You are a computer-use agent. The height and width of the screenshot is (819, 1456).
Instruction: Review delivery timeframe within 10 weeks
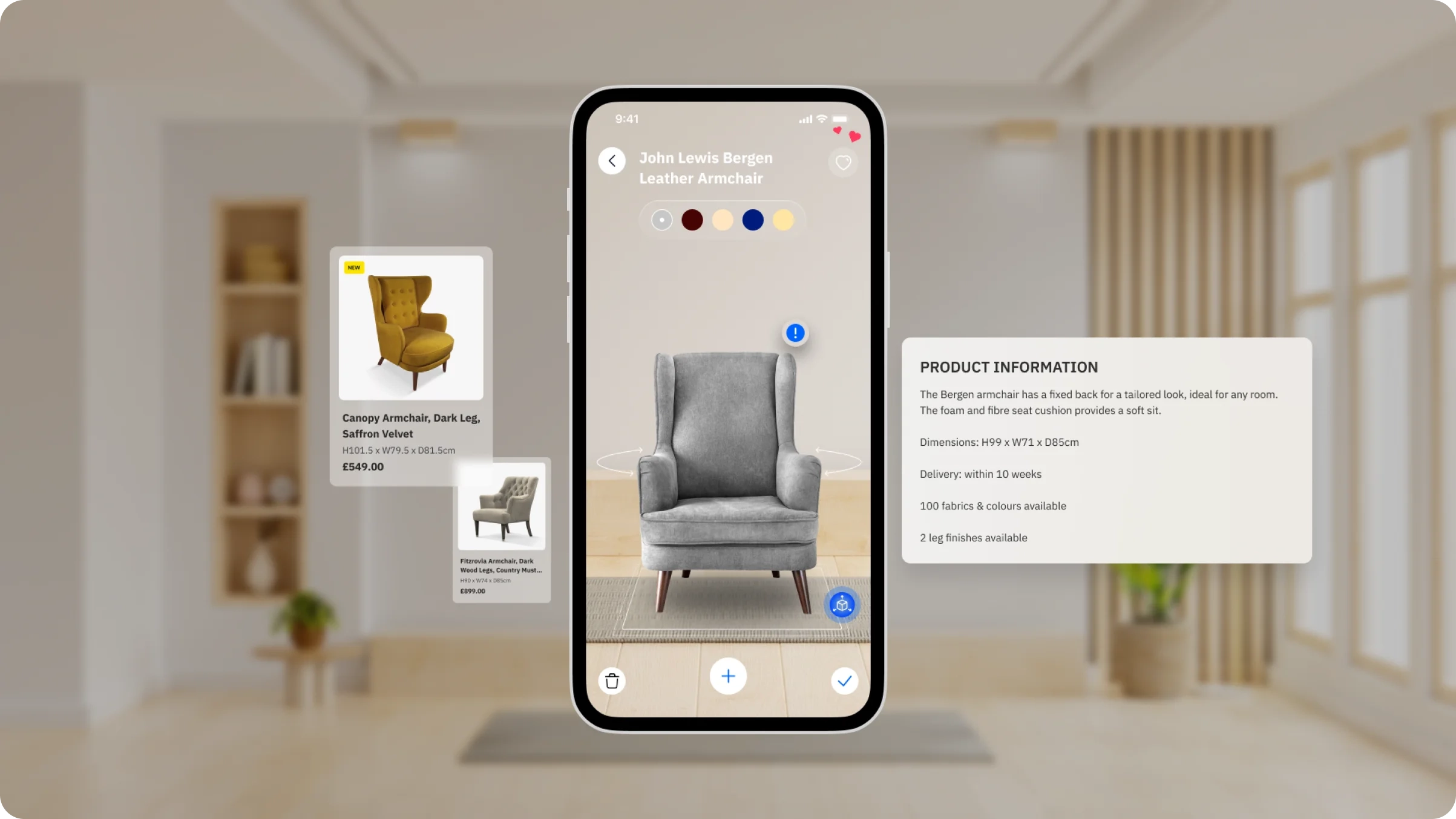[980, 474]
